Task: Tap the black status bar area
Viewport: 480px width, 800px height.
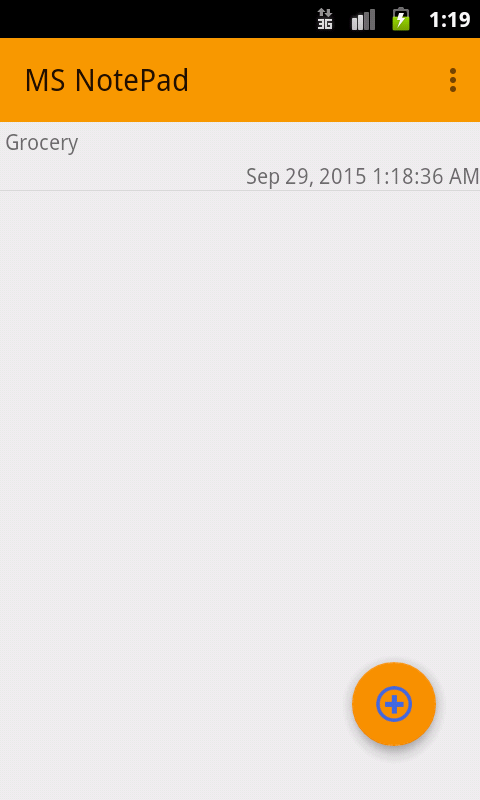Action: (153, 19)
